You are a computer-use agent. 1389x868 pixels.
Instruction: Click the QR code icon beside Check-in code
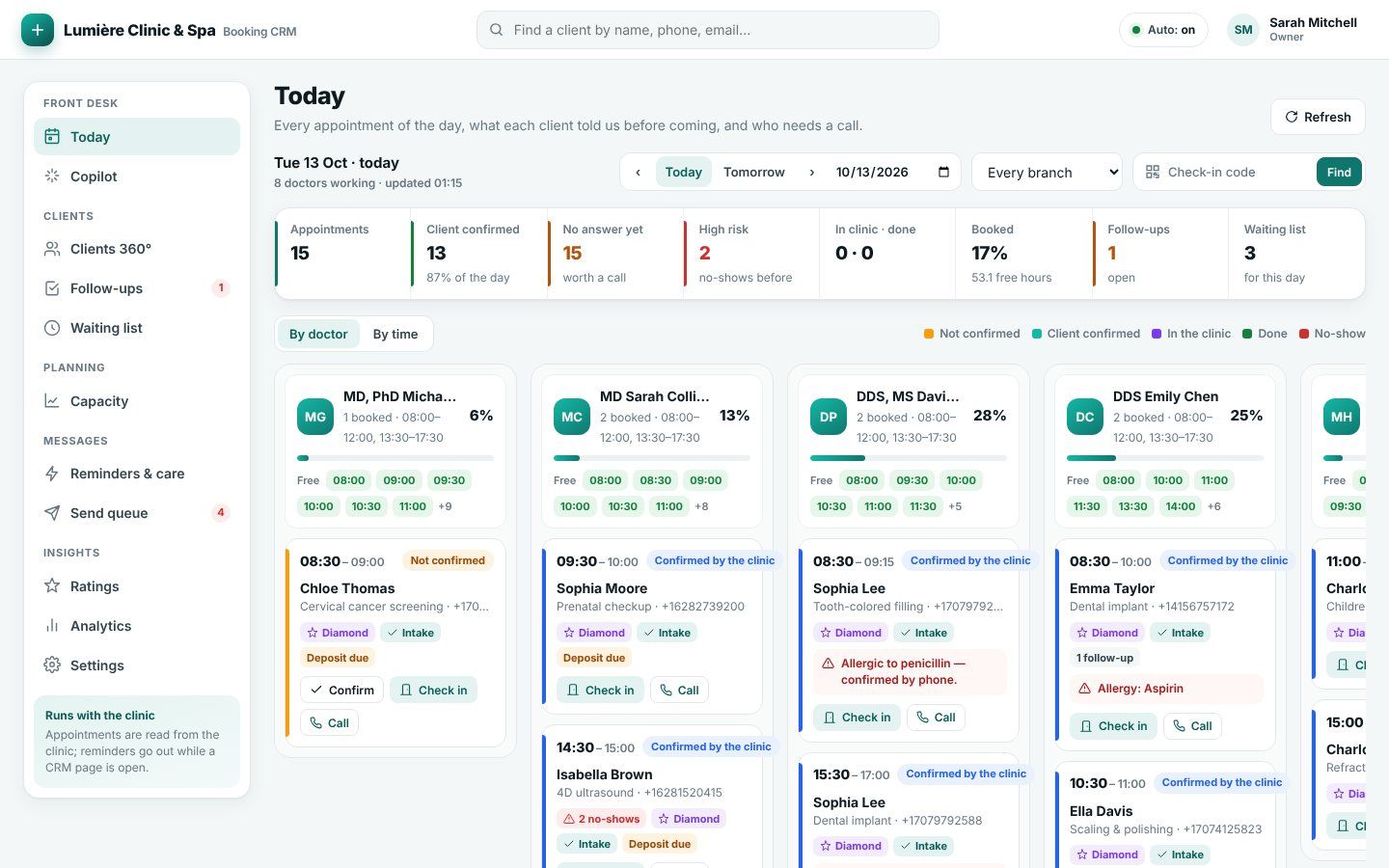(1153, 173)
